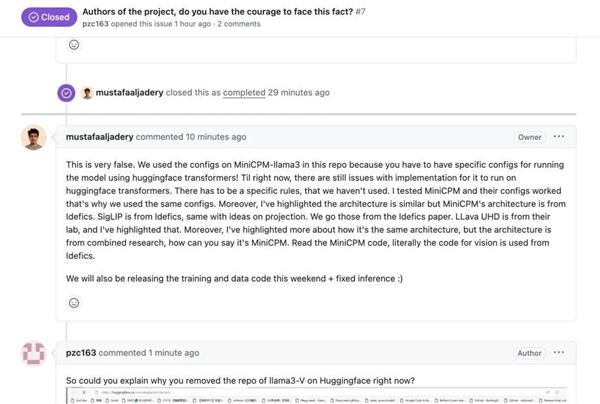This screenshot has width=600, height=404.
Task: Add emoji reaction to mustafaaljadery's comment
Action: pyautogui.click(x=74, y=302)
